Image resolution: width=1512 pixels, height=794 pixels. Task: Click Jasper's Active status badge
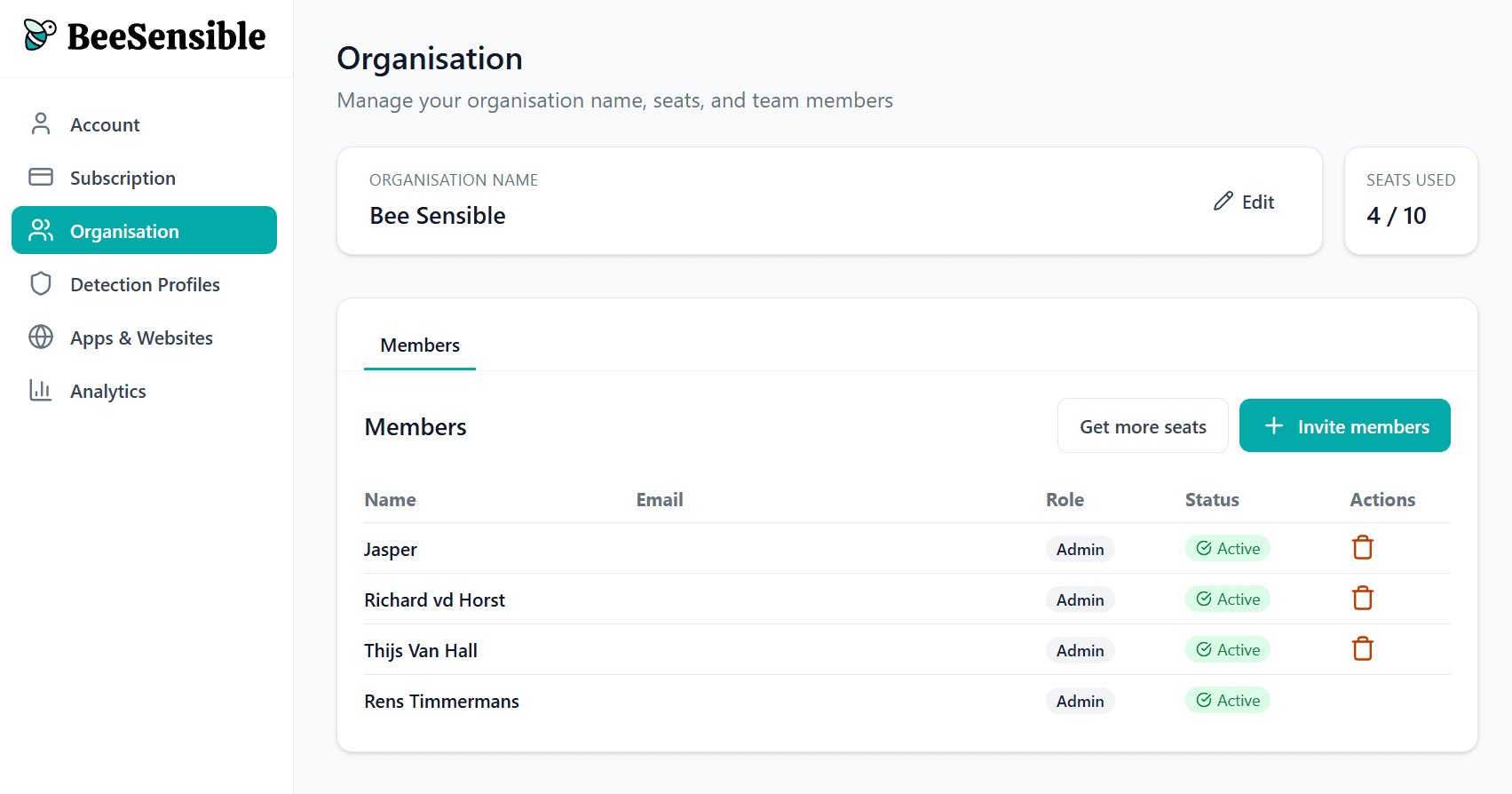click(1228, 549)
